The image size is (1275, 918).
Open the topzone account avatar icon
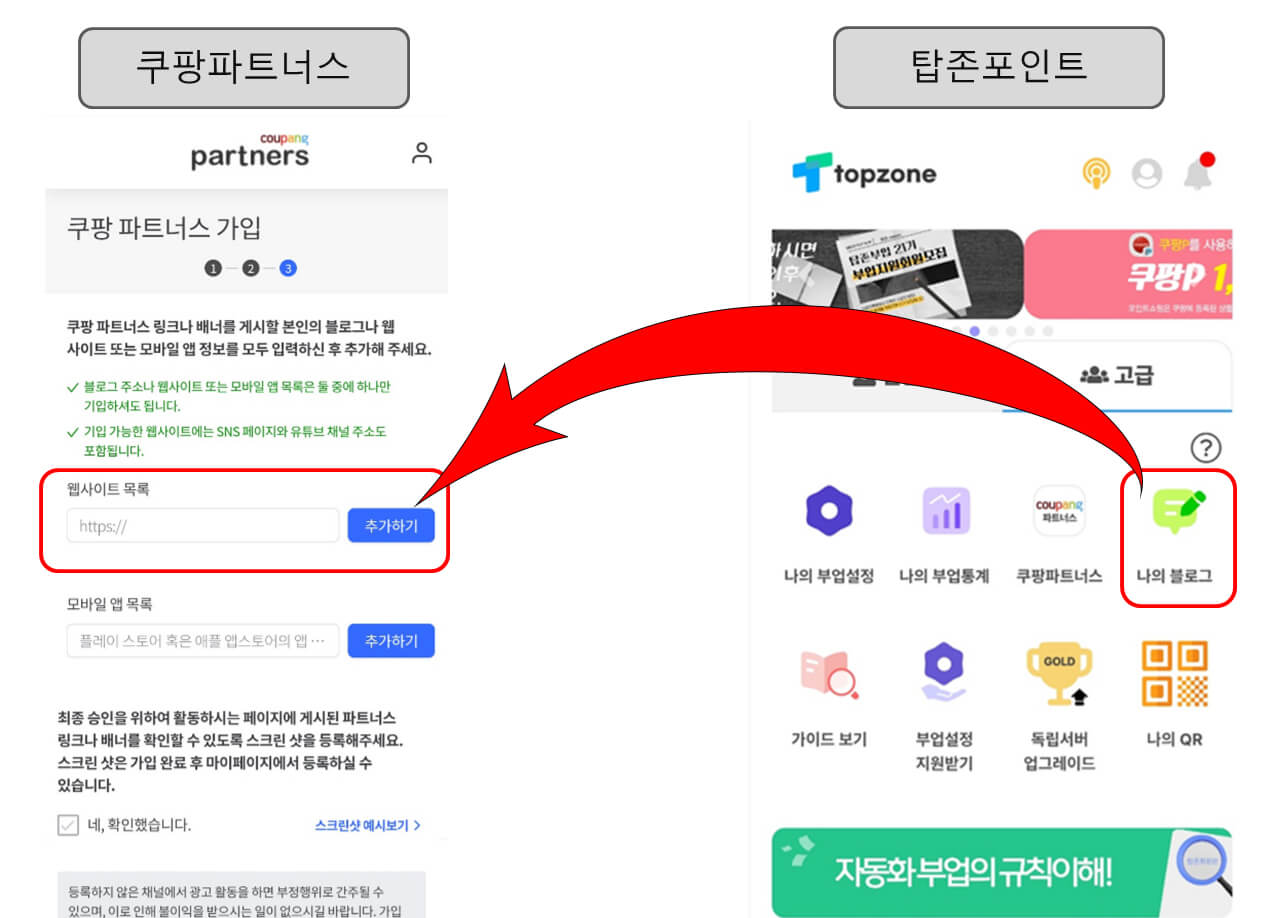1147,174
